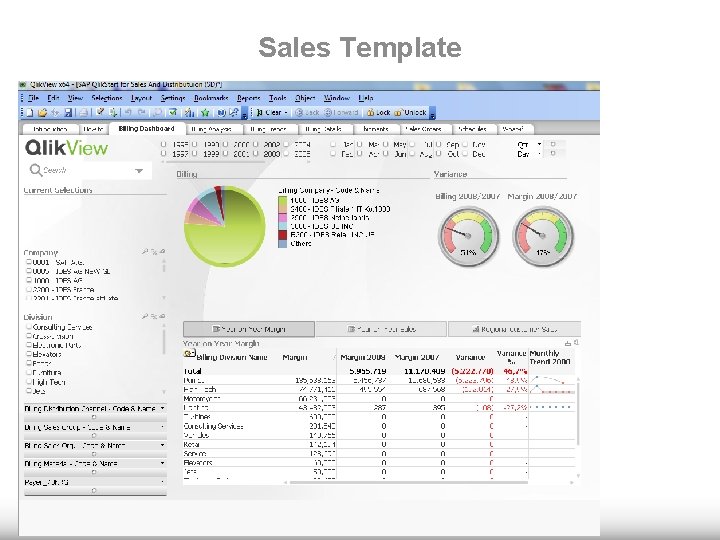Click the edit script toolbar icon
The width and height of the screenshot is (720, 540).
(x=100, y=112)
